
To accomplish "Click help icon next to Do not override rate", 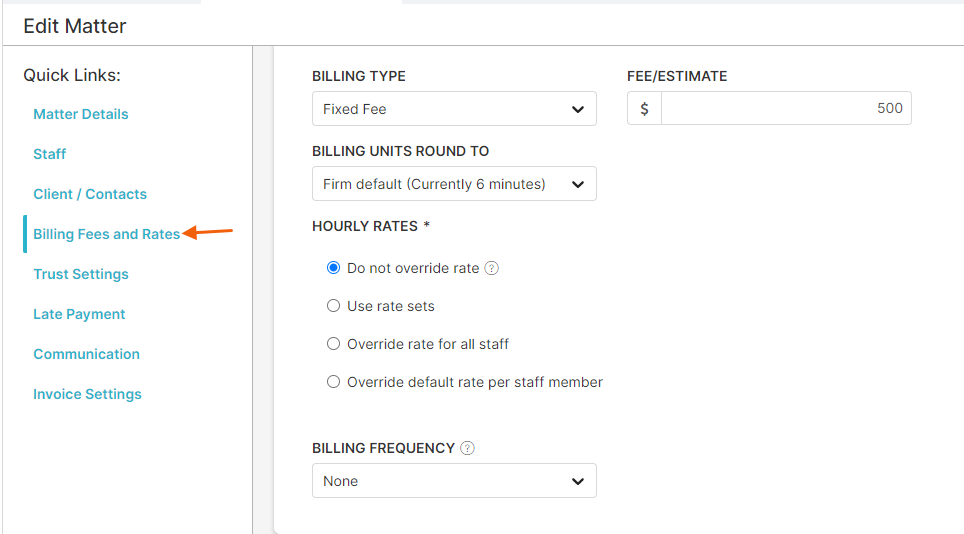I will [x=492, y=269].
